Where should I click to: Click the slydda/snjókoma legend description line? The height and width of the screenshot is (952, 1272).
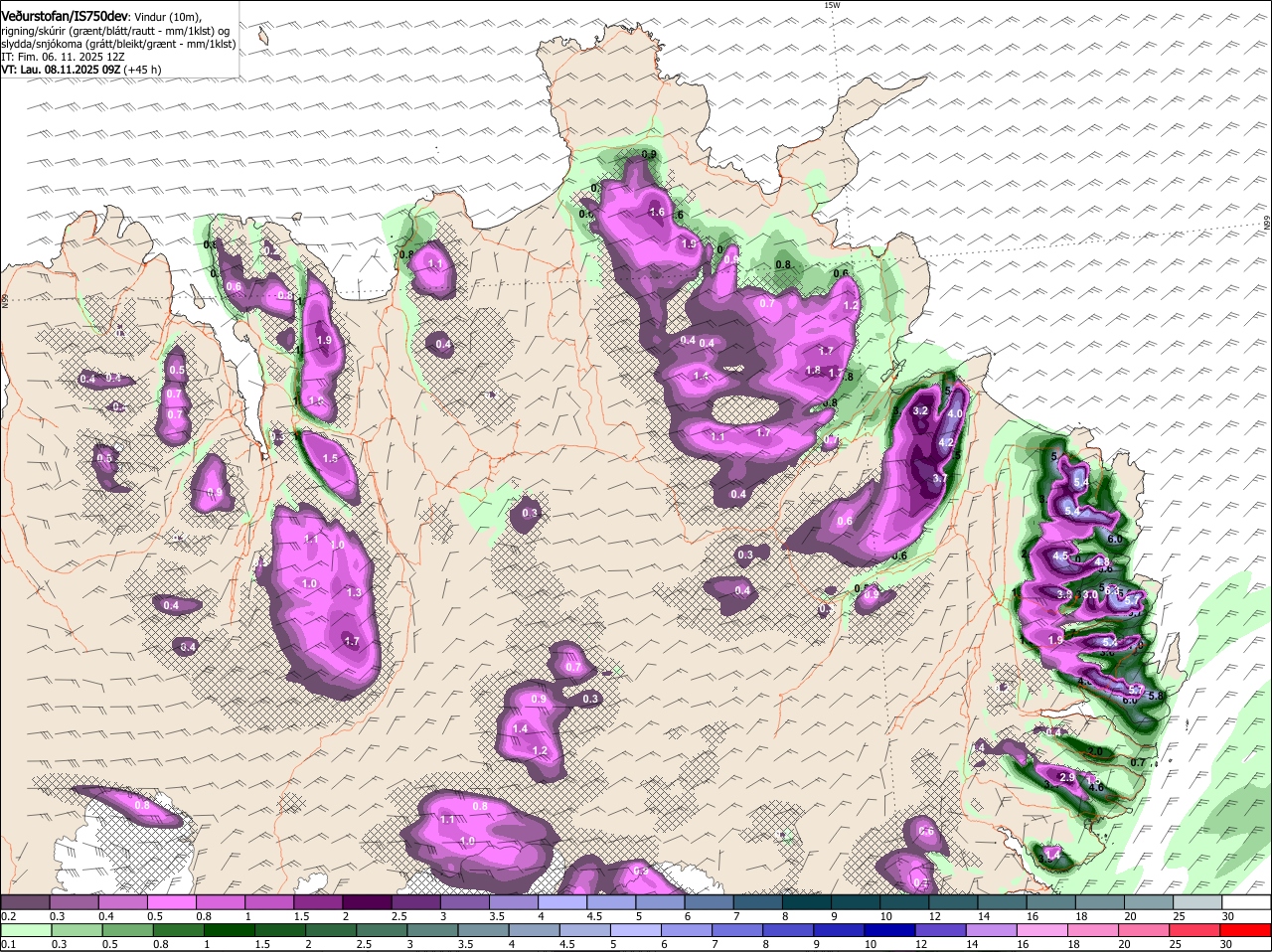pyautogui.click(x=118, y=44)
